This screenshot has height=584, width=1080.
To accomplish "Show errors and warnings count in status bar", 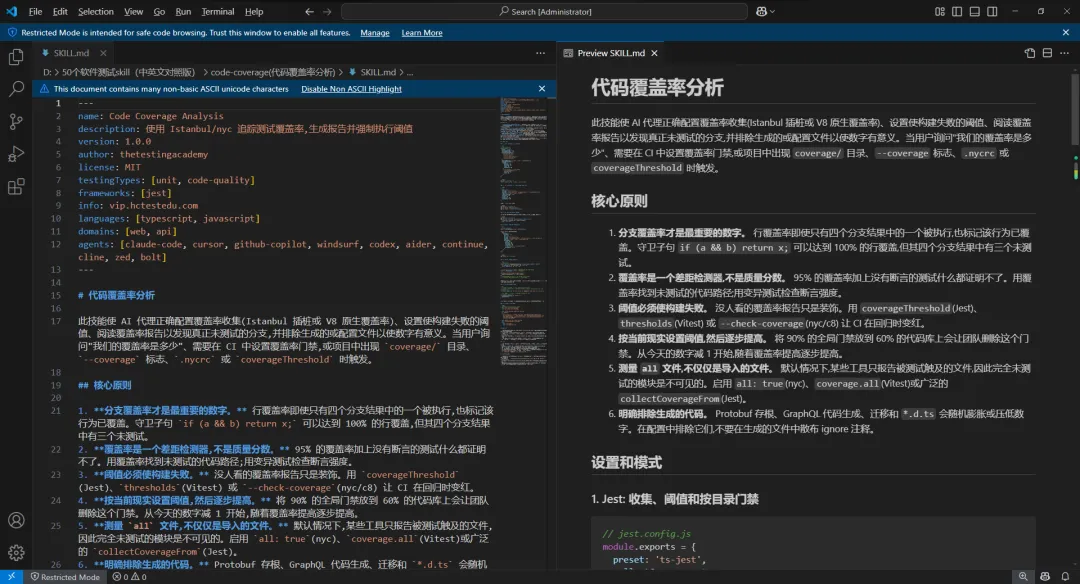I will click(129, 577).
